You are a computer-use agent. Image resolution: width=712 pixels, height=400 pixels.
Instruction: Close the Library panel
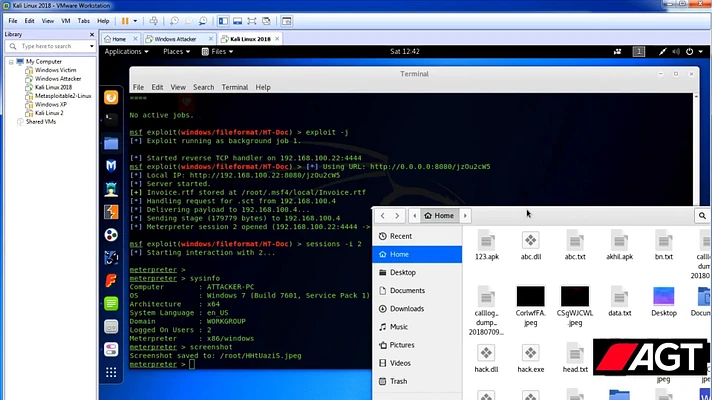coord(92,35)
